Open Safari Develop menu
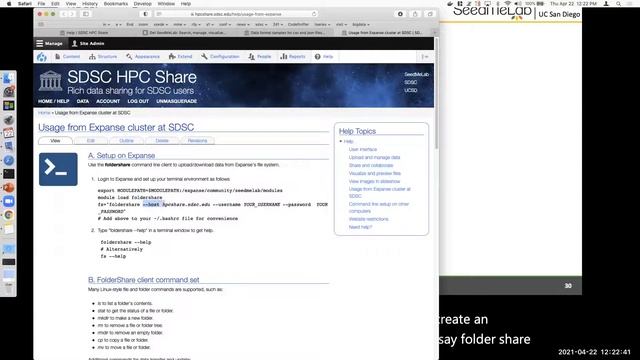The height and width of the screenshot is (360, 640). (x=142, y=4)
